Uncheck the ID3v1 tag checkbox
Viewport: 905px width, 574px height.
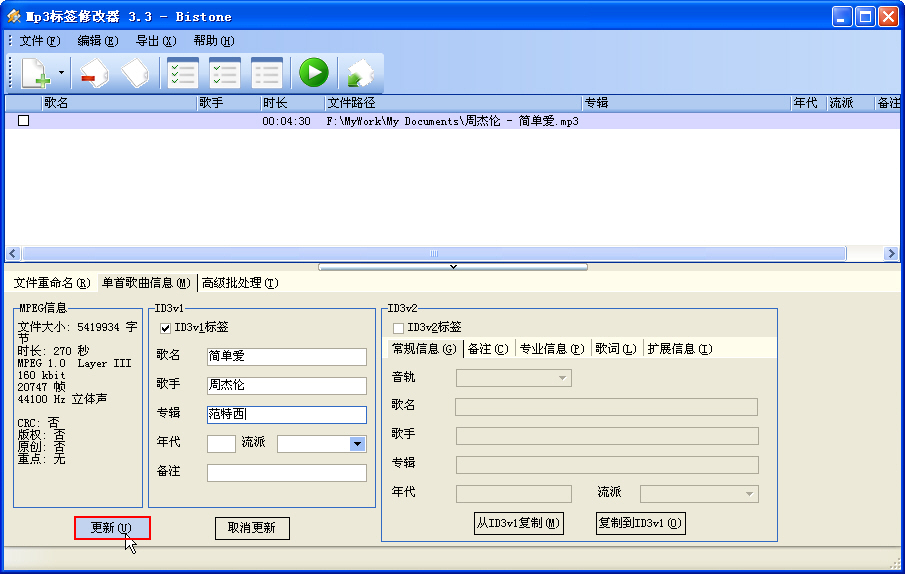click(166, 327)
